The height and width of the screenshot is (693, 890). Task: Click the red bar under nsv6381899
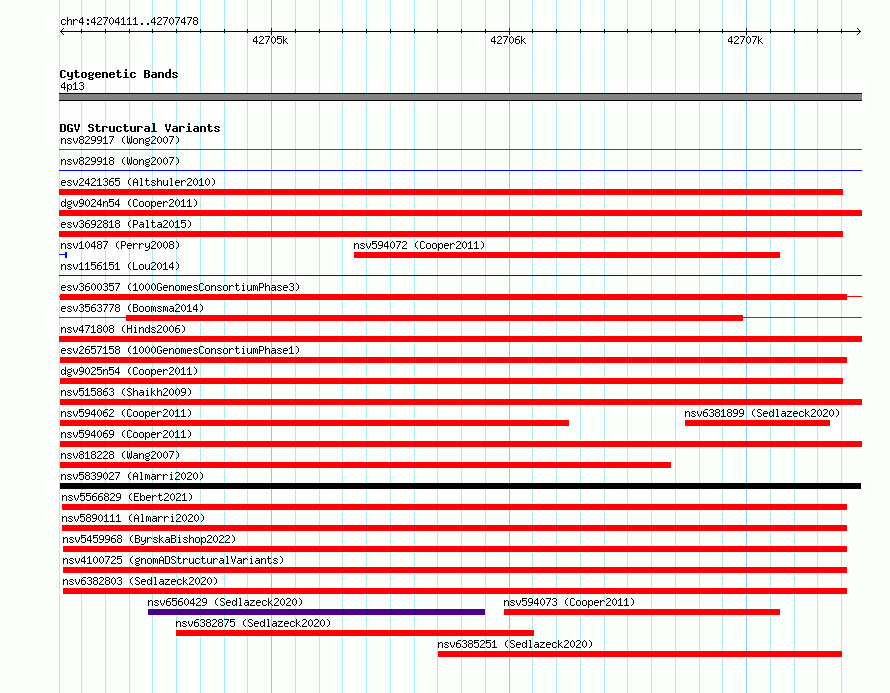tap(757, 423)
